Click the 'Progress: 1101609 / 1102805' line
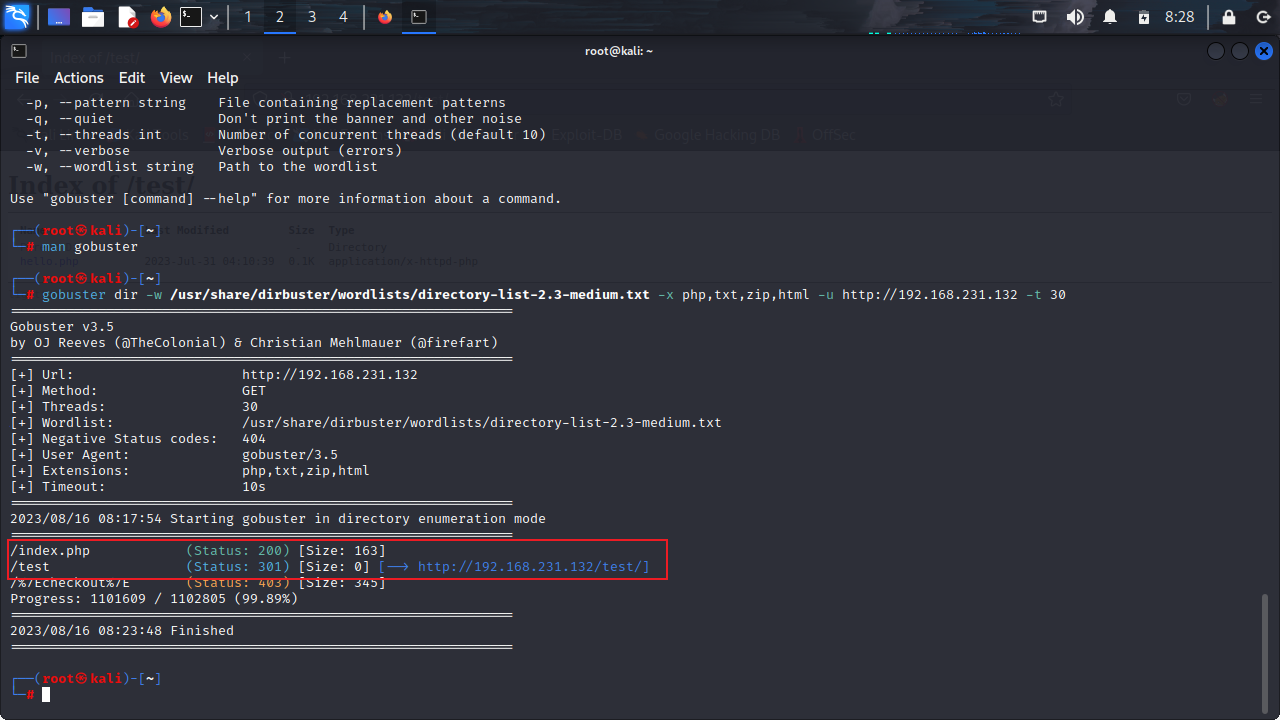The image size is (1280, 720). pos(154,599)
